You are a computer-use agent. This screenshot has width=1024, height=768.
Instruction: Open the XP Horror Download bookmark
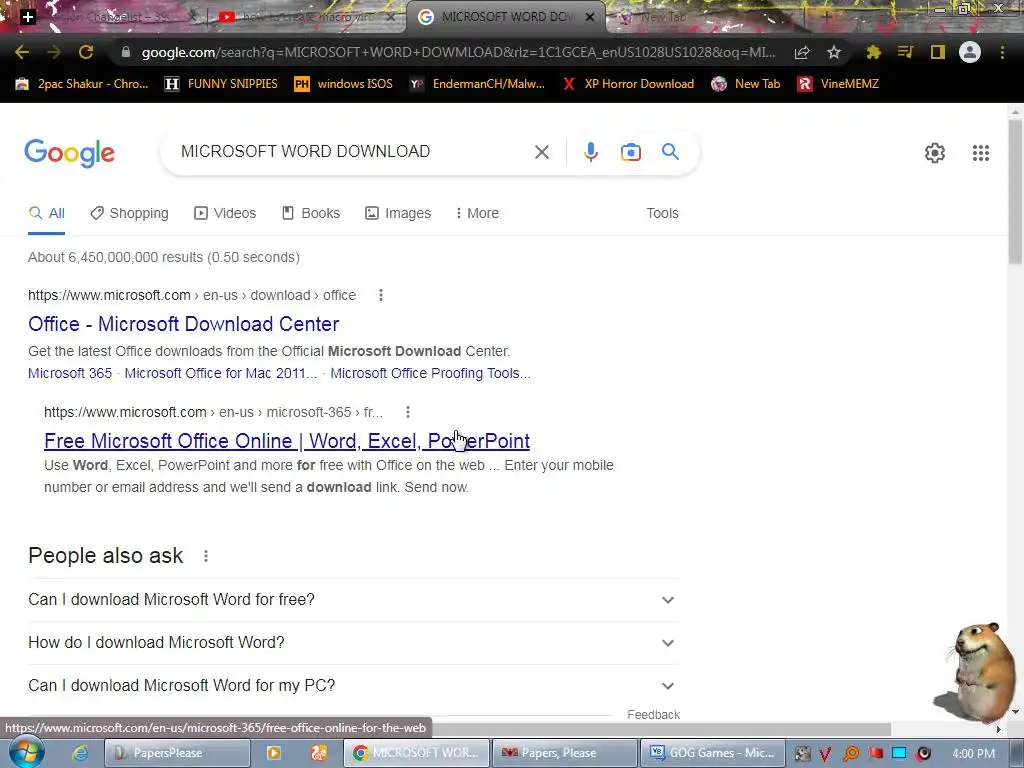pyautogui.click(x=628, y=84)
